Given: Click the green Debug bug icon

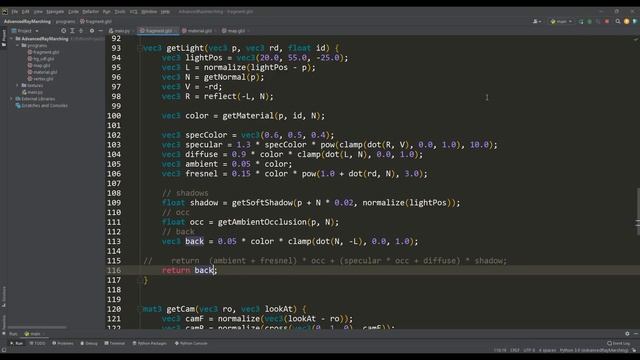Looking at the screenshot, I should coord(589,21).
